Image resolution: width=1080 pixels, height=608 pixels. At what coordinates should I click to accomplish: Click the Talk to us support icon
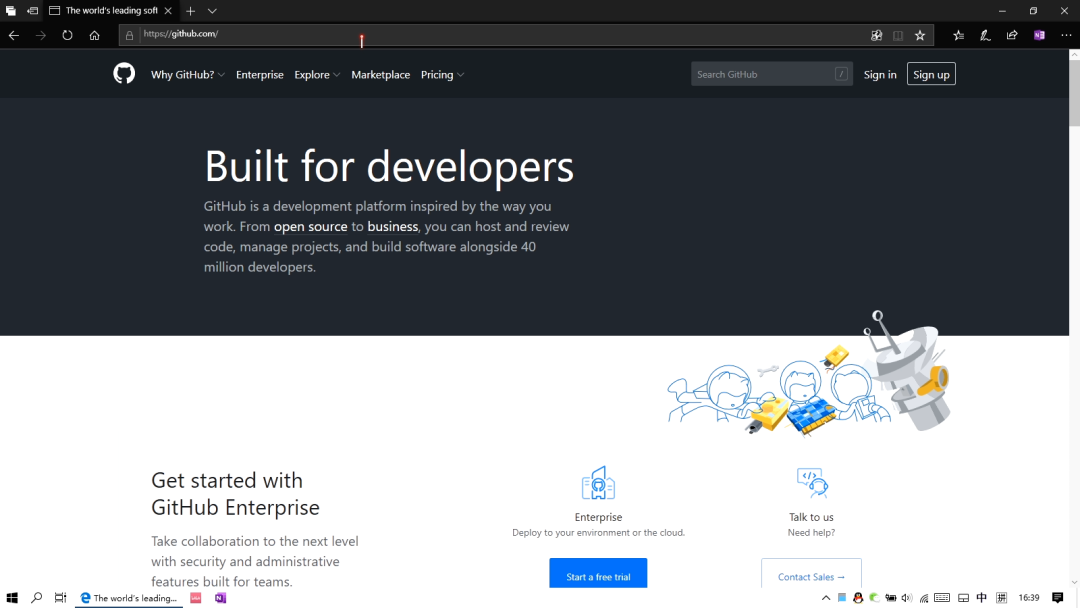tap(811, 482)
